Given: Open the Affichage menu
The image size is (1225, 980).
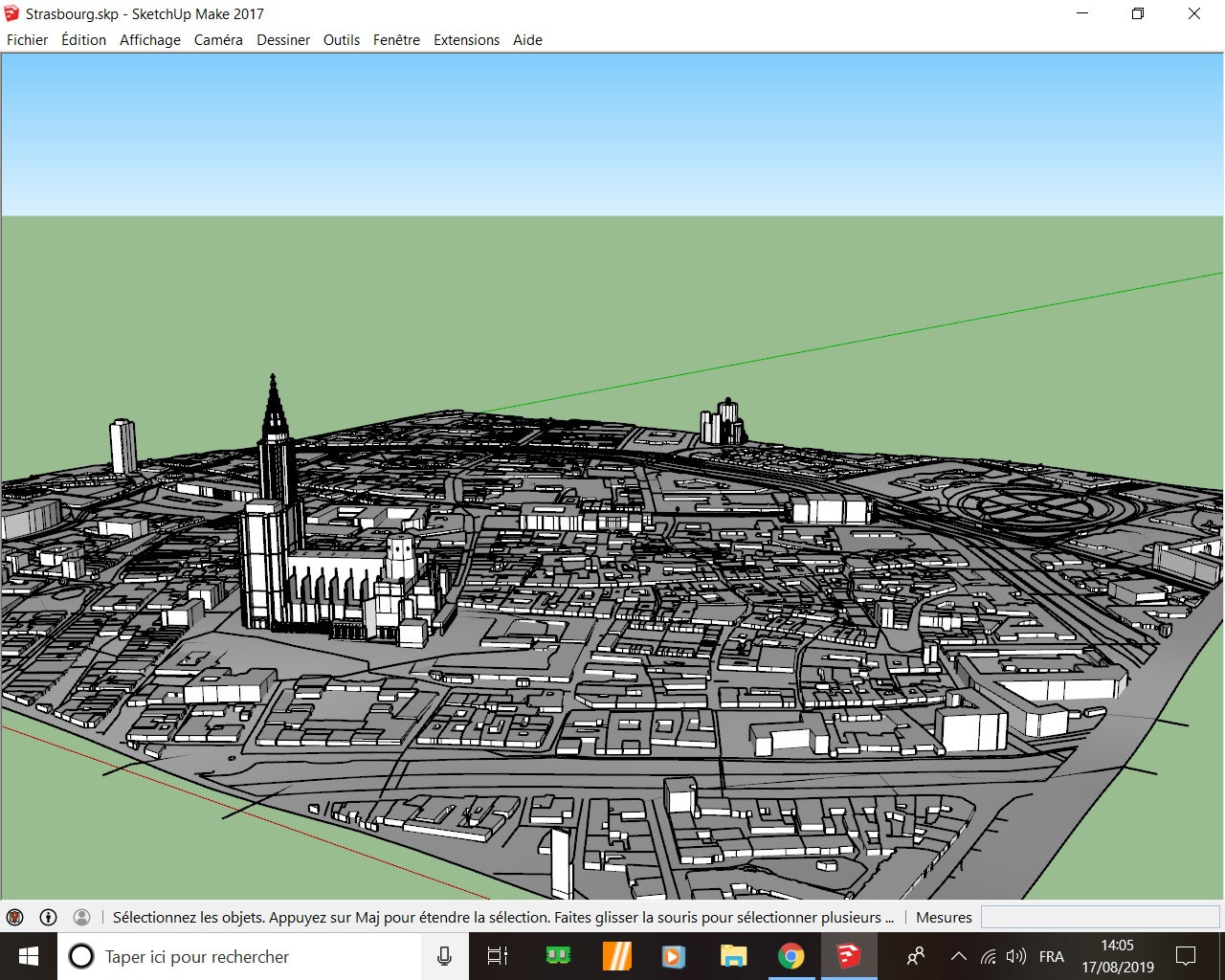Looking at the screenshot, I should pyautogui.click(x=150, y=40).
